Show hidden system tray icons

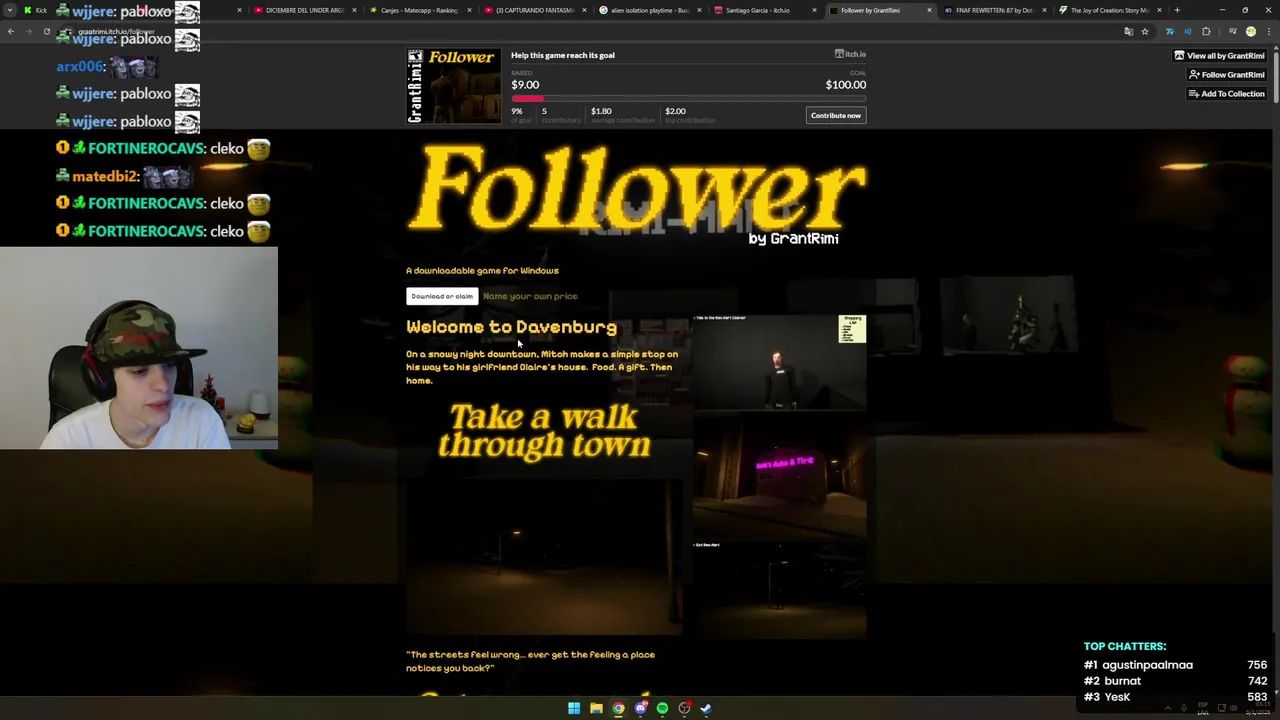pyautogui.click(x=1167, y=709)
